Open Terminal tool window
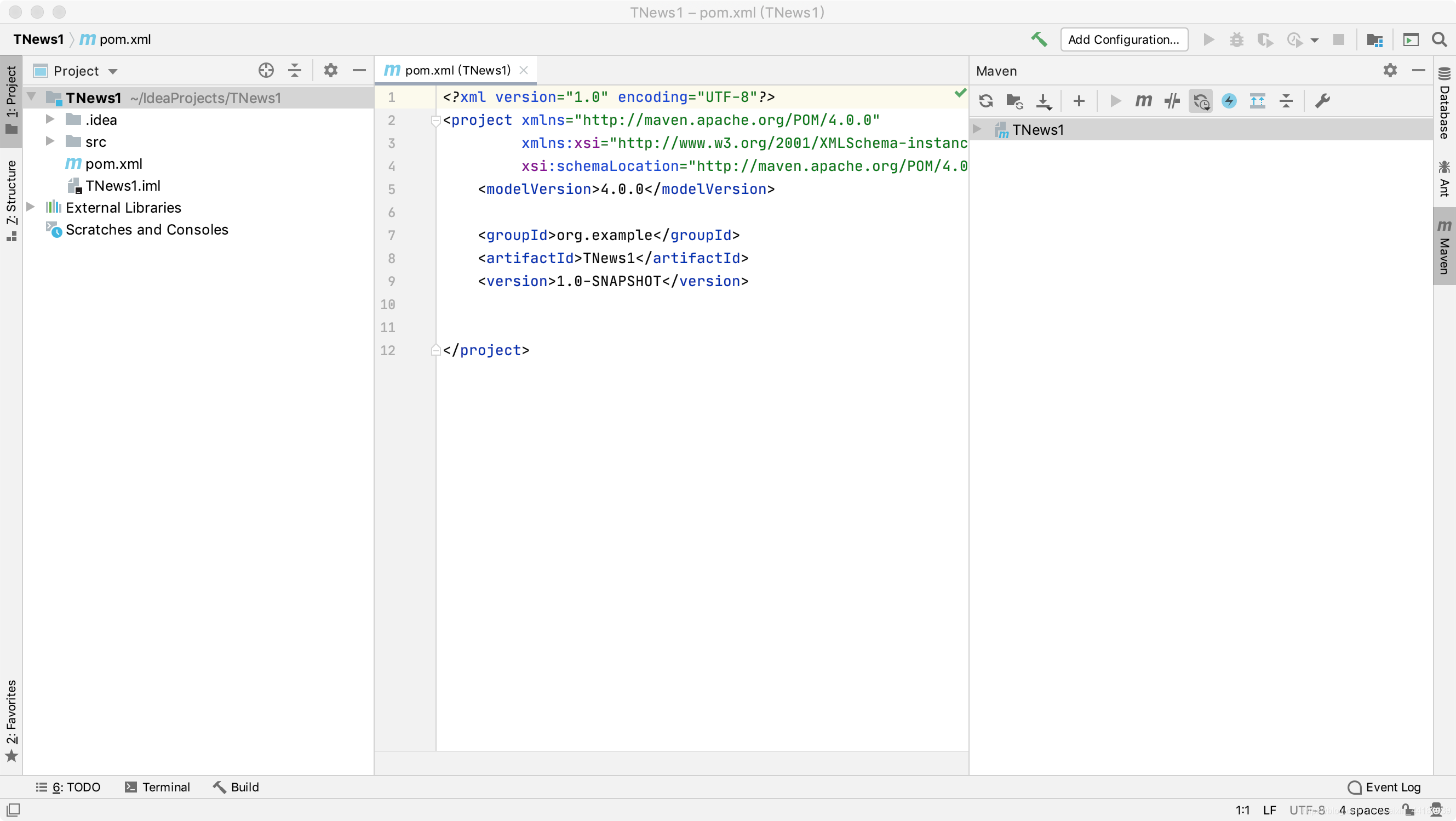The height and width of the screenshot is (821, 1456). [x=157, y=787]
